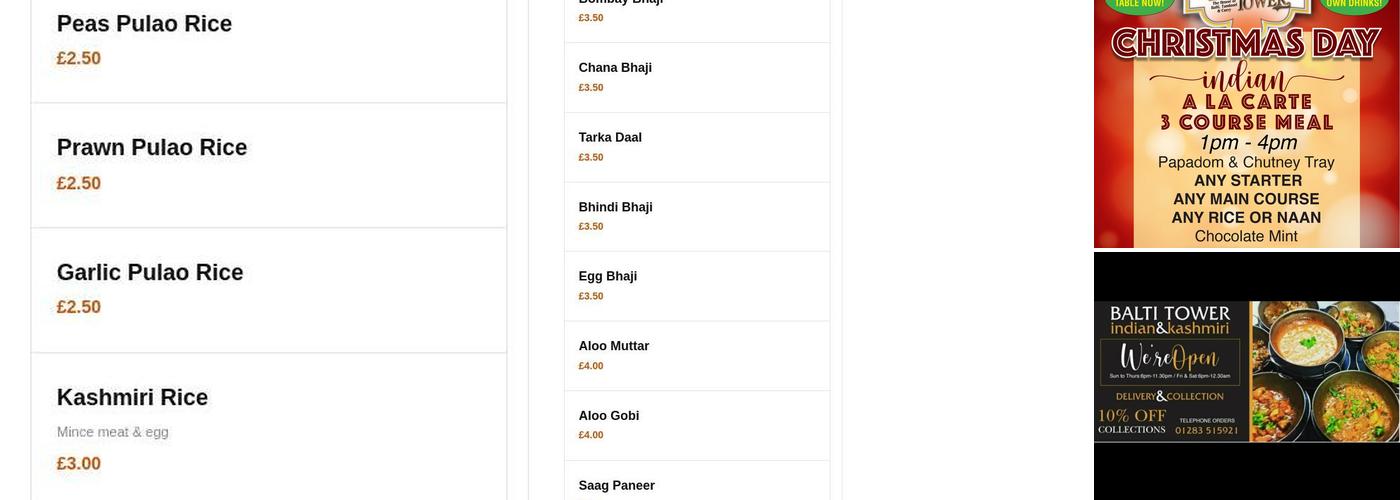
Task: Click the Balti Tower We're Open advert
Action: [x=1246, y=370]
